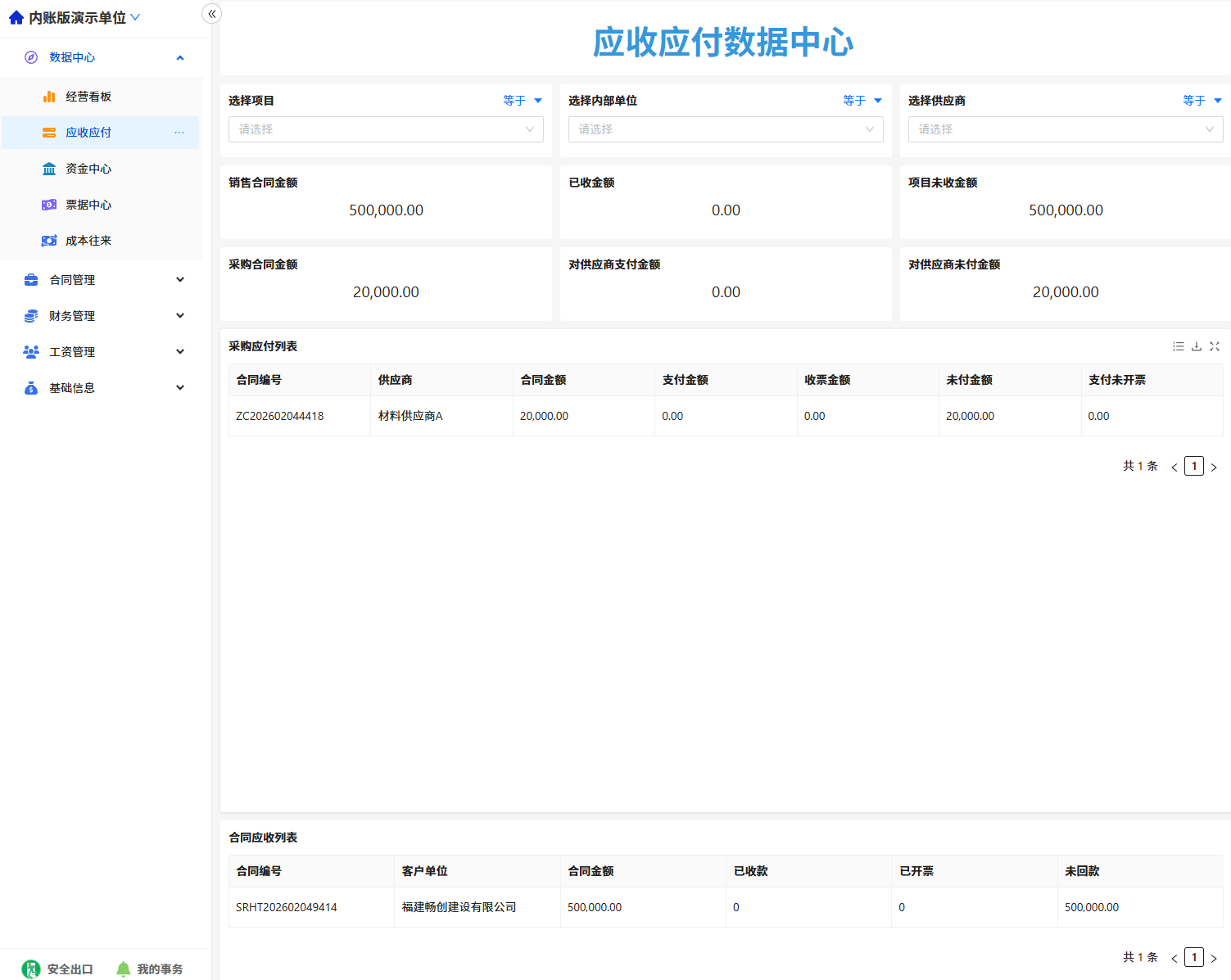Click the people icon for 工资管理
The height and width of the screenshot is (980, 1231).
point(31,352)
